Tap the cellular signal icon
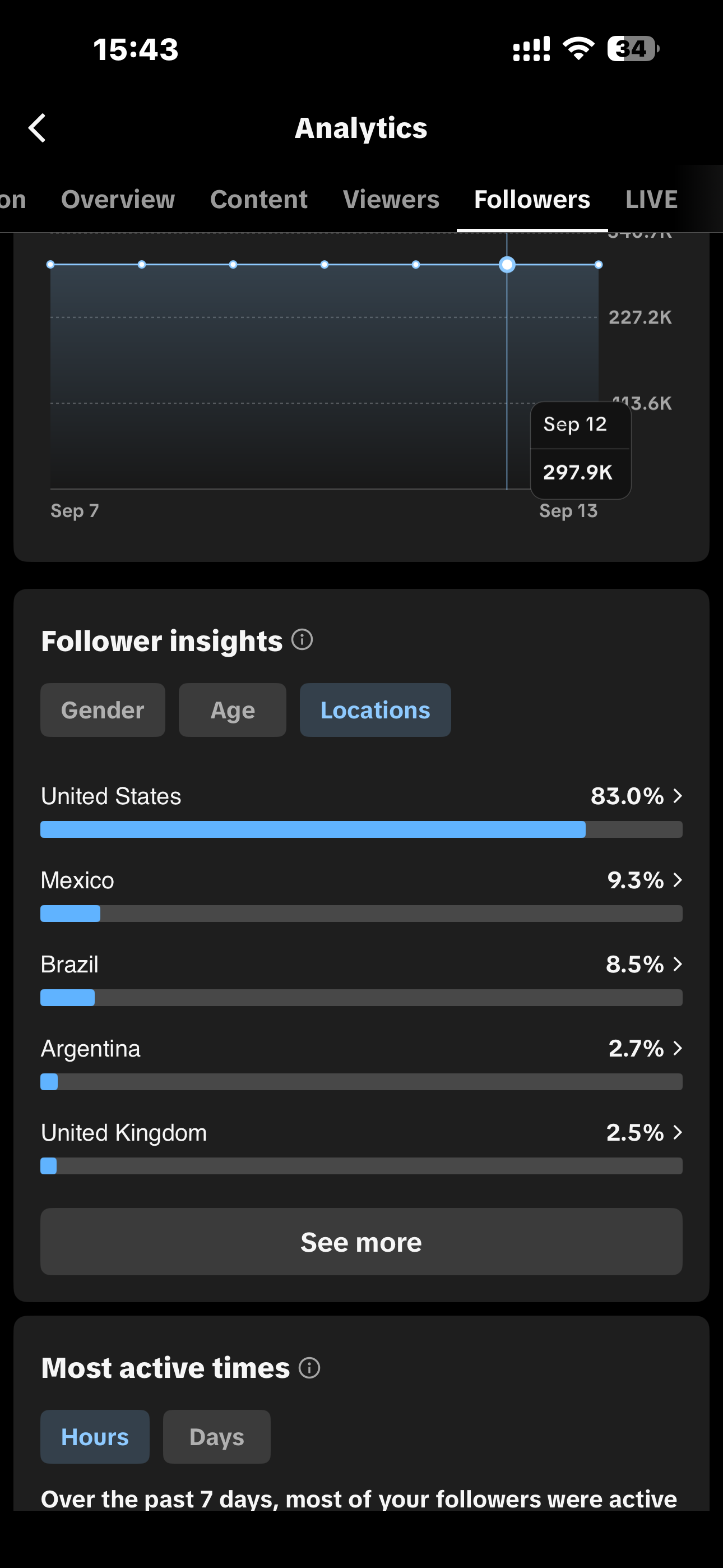 [531, 49]
